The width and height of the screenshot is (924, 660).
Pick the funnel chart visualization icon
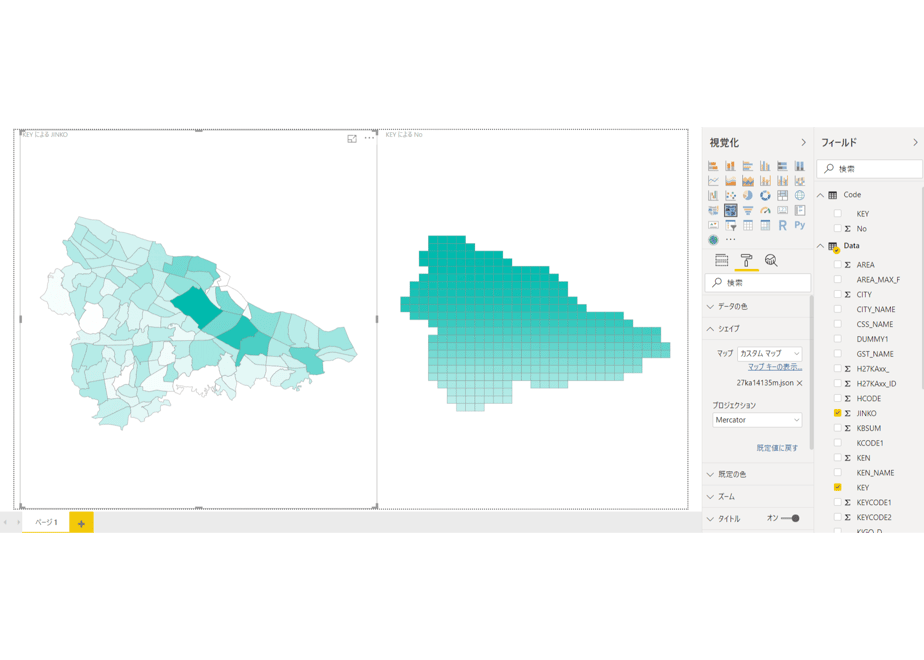pyautogui.click(x=748, y=210)
